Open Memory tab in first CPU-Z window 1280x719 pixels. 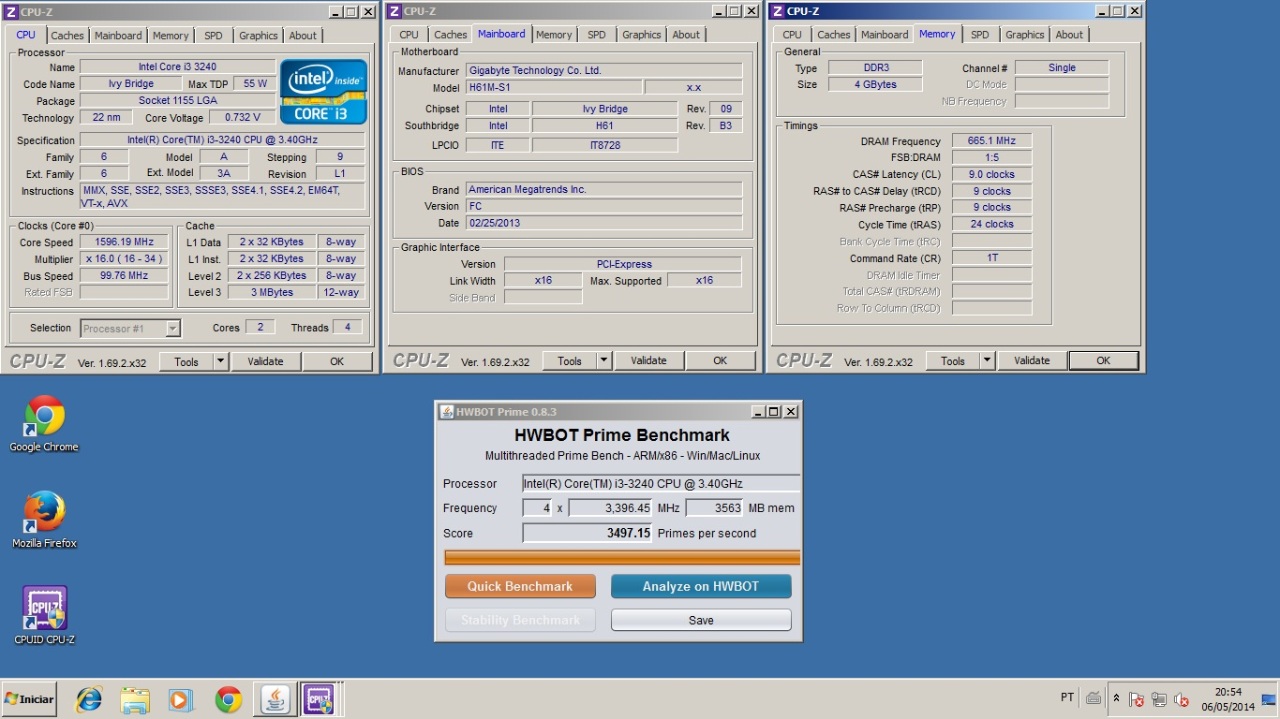(170, 35)
